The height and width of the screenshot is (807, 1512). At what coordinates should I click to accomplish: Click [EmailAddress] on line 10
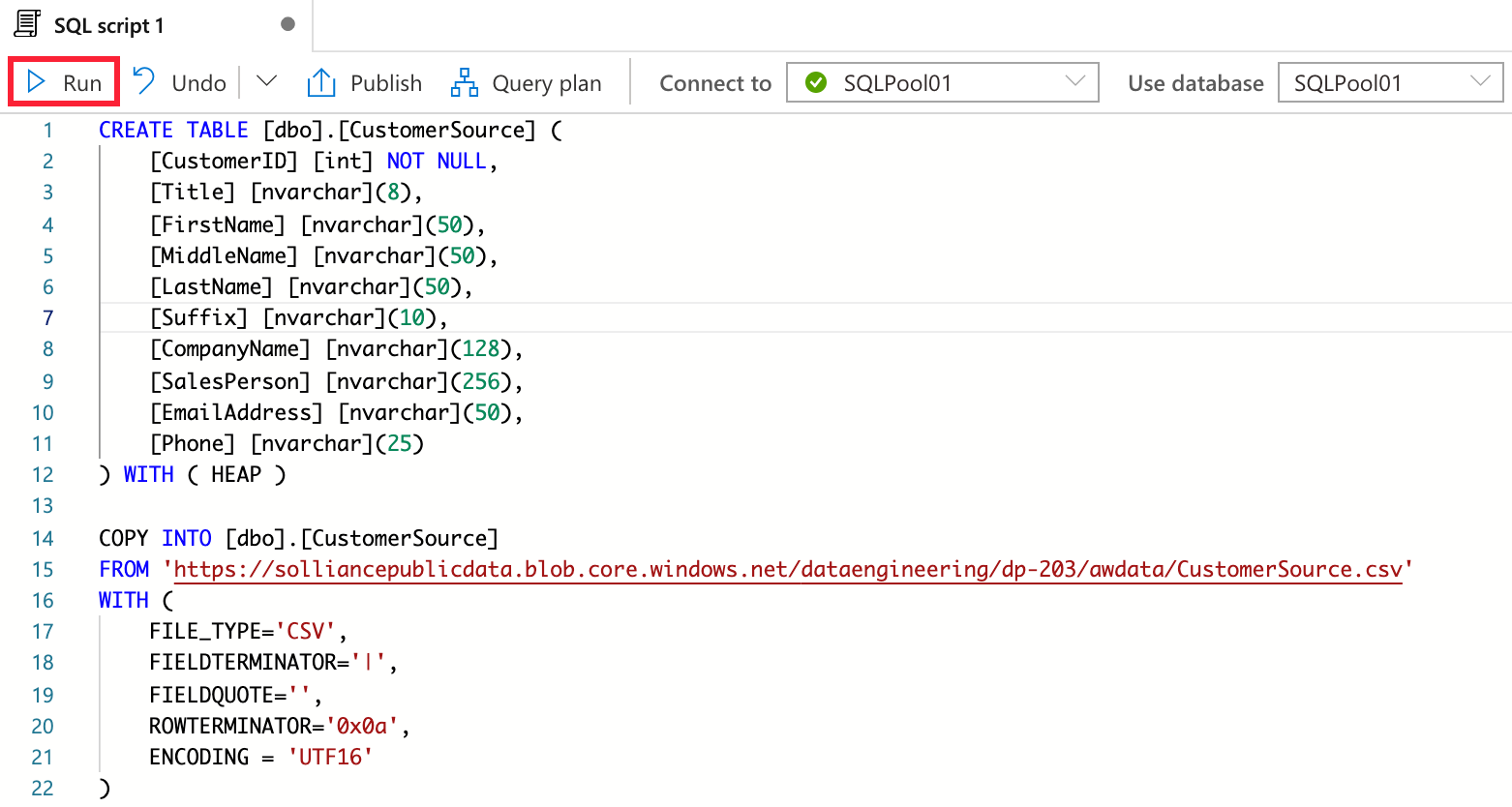tap(236, 412)
